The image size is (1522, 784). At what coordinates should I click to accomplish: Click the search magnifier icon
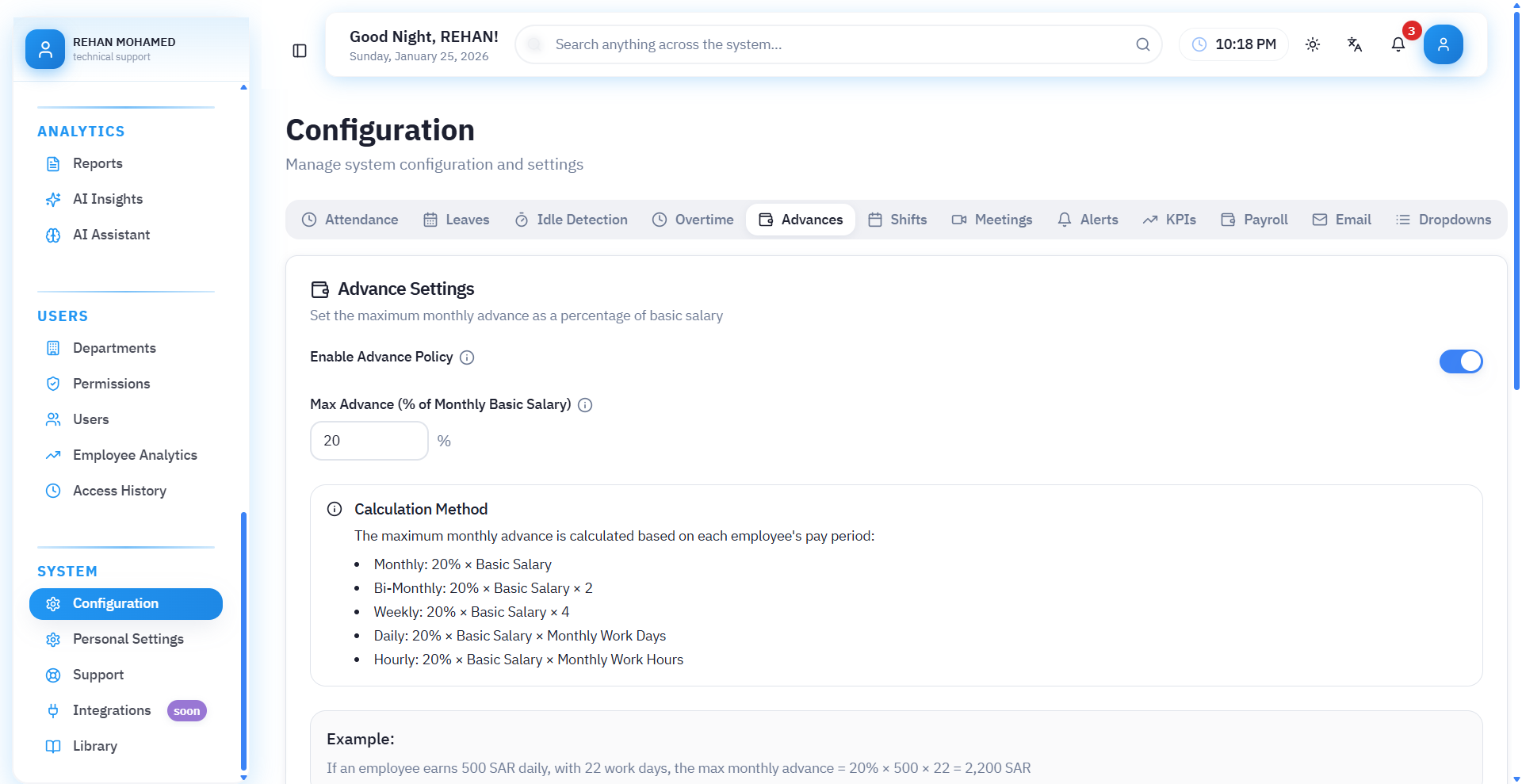click(x=1142, y=44)
